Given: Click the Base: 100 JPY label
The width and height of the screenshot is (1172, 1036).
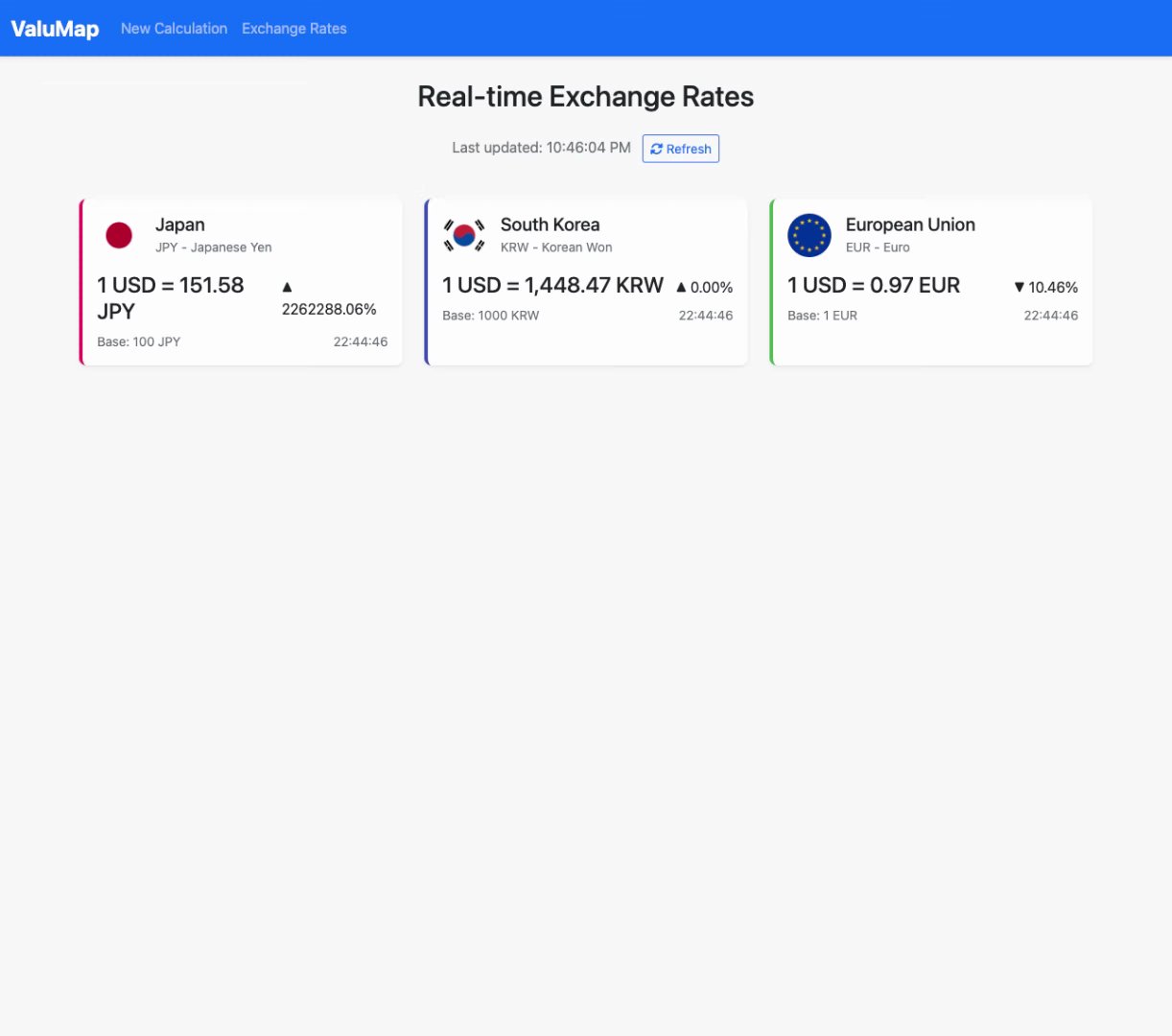Looking at the screenshot, I should point(139,341).
